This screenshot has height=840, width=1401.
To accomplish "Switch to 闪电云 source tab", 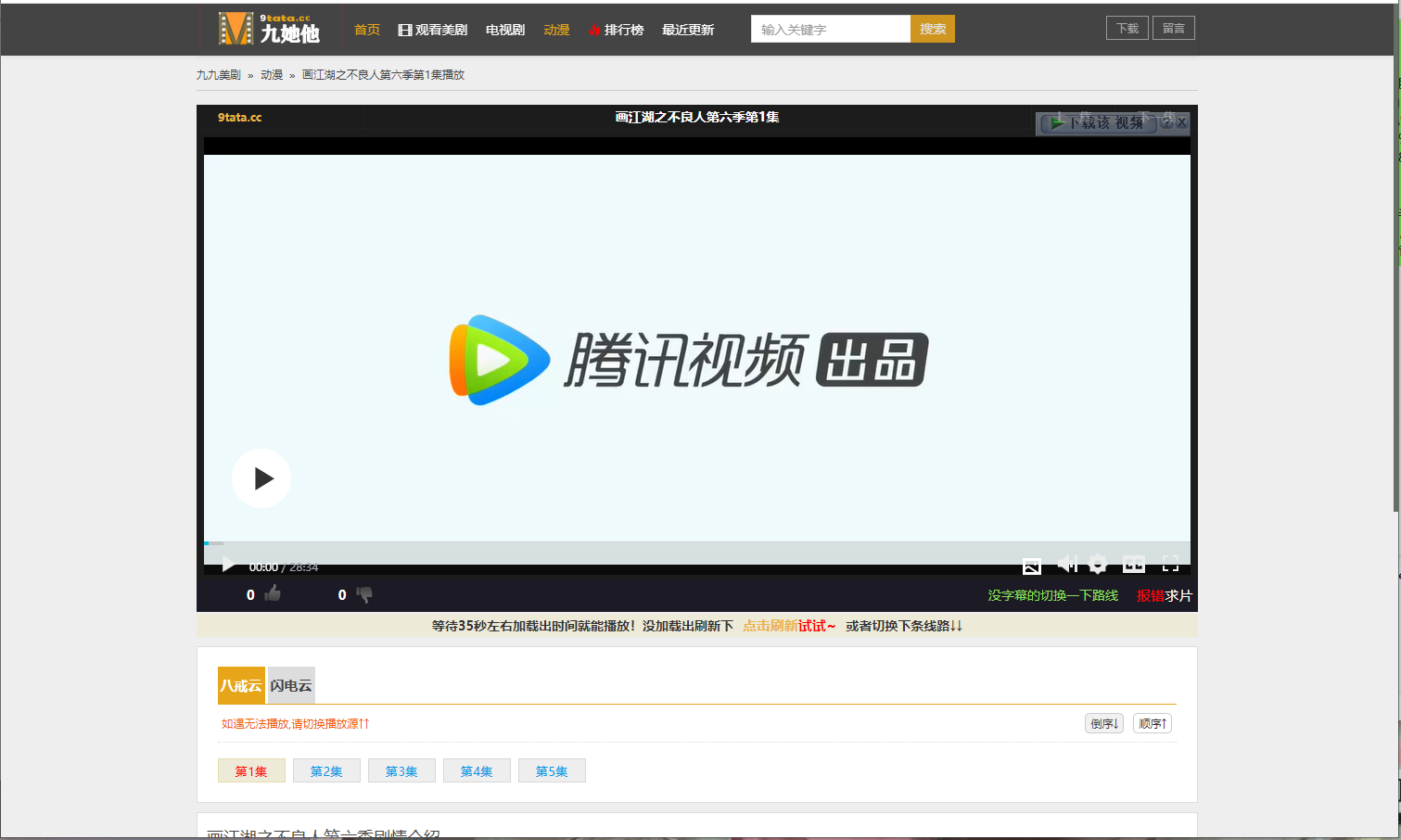I will coord(291,685).
